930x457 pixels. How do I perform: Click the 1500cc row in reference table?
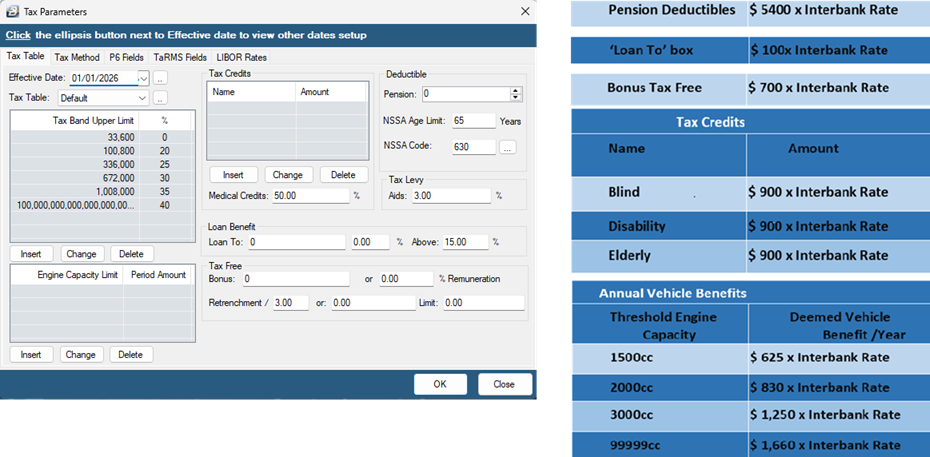point(750,358)
